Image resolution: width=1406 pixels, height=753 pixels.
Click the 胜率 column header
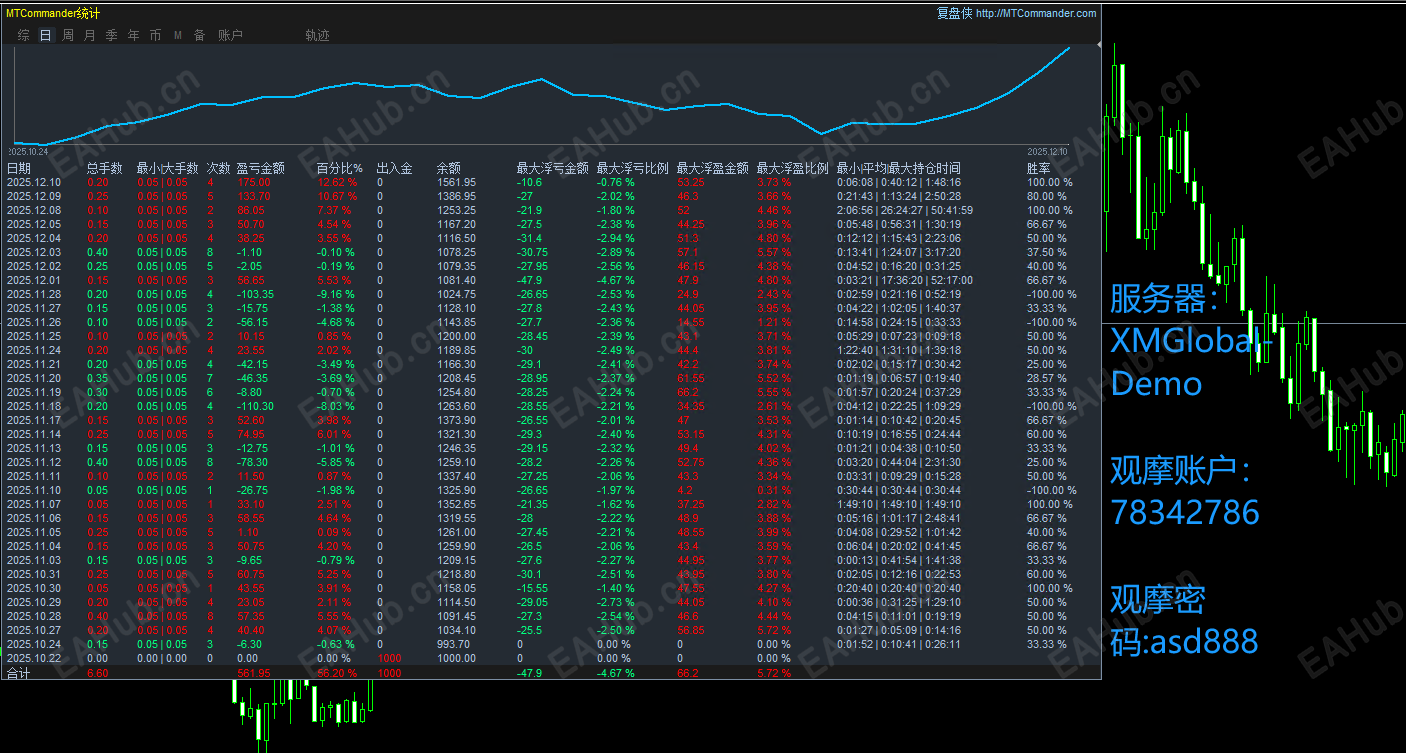(1039, 168)
